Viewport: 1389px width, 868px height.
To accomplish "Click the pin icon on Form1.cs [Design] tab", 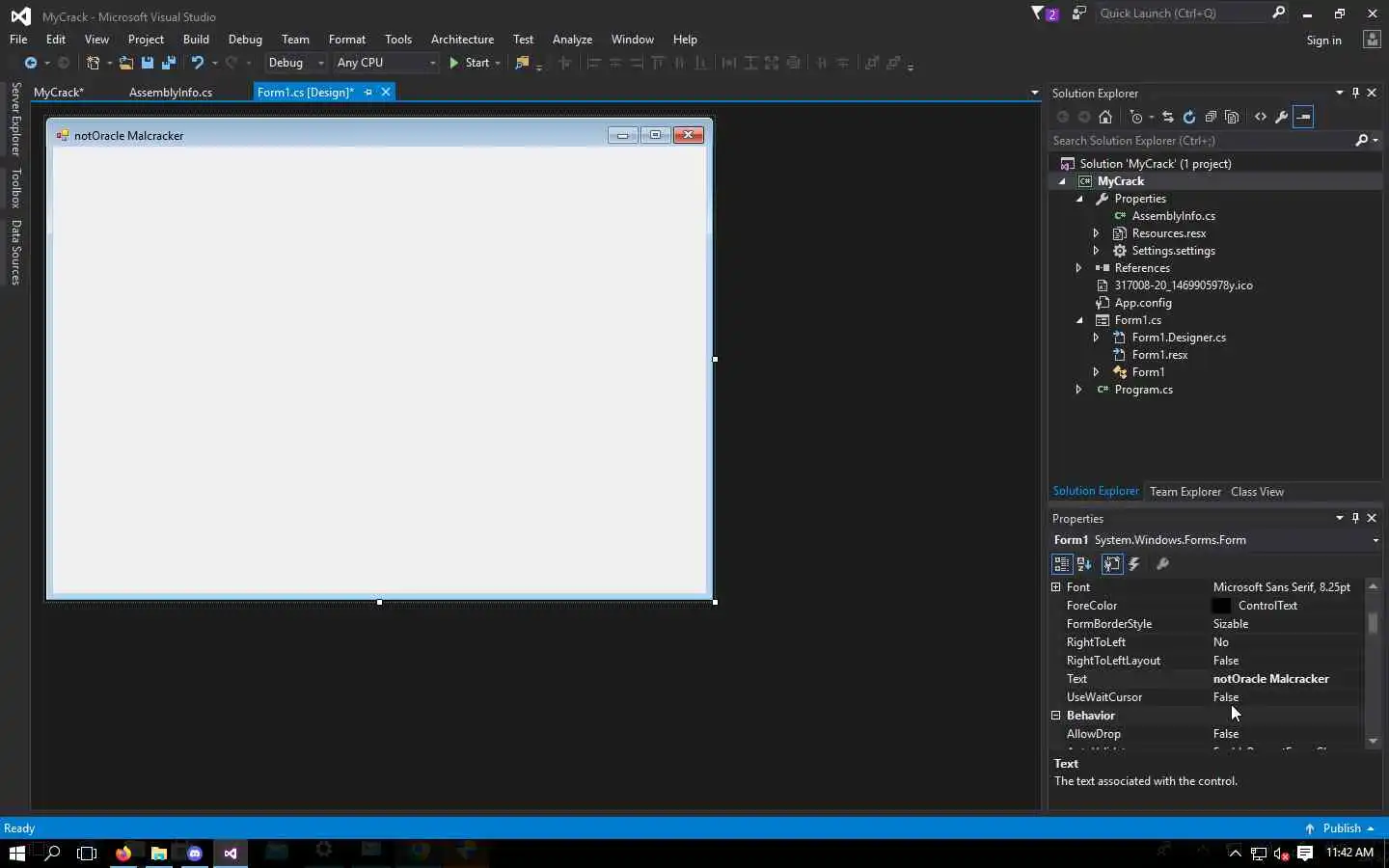I will coord(368,92).
